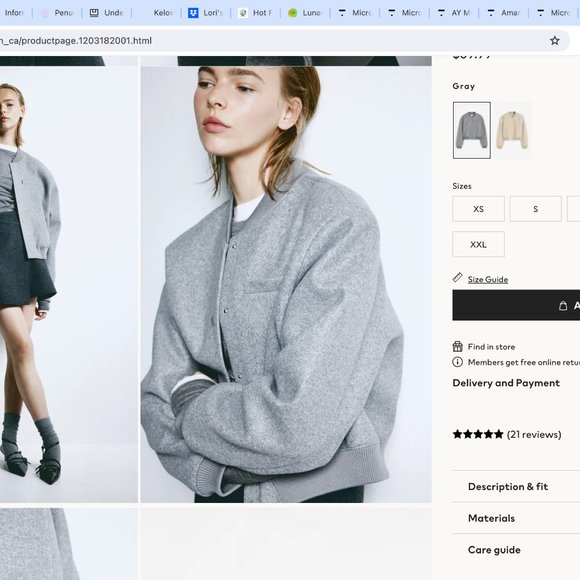Open the close-up gray jacket photo

click(x=286, y=284)
